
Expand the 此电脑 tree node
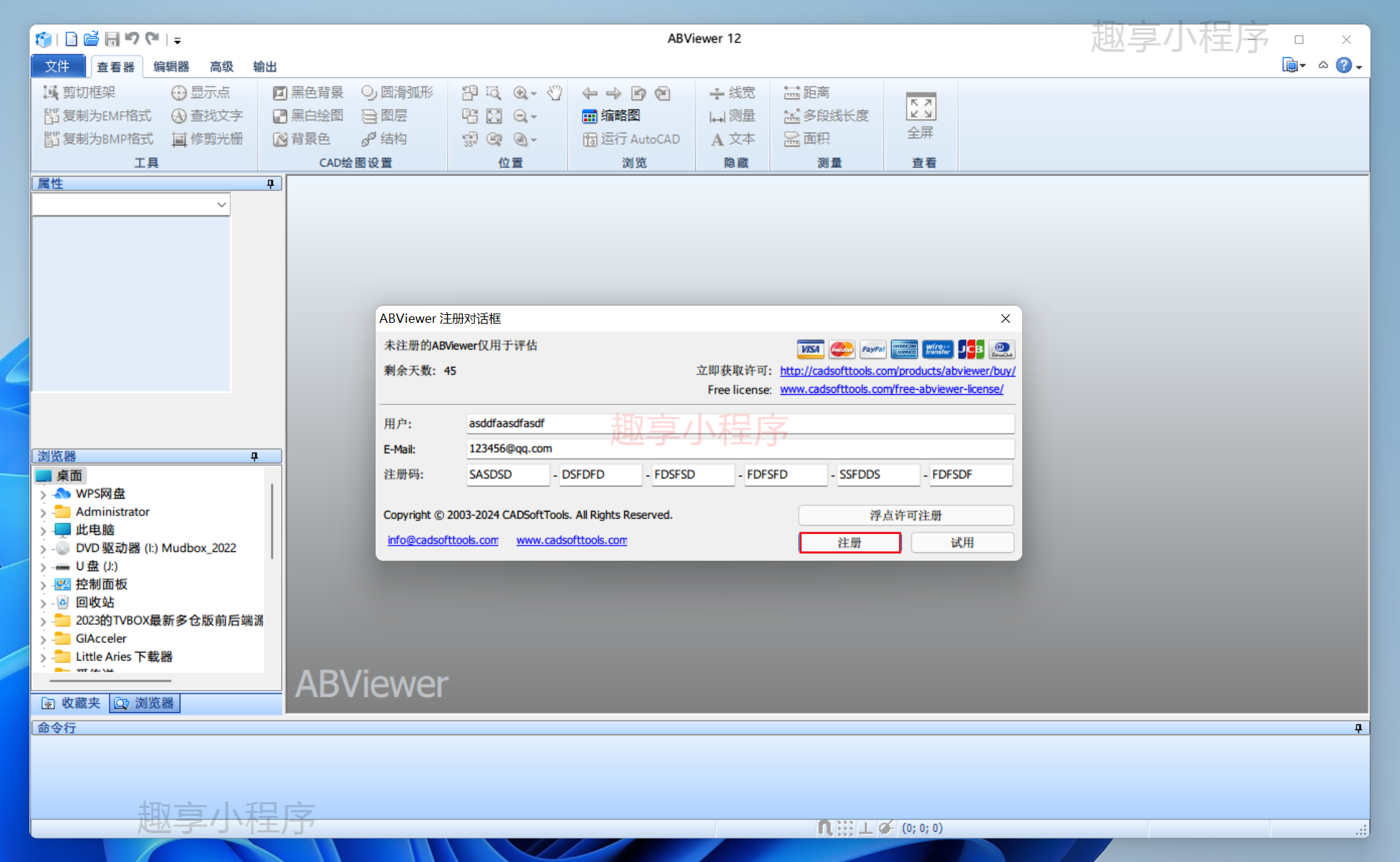pos(43,530)
